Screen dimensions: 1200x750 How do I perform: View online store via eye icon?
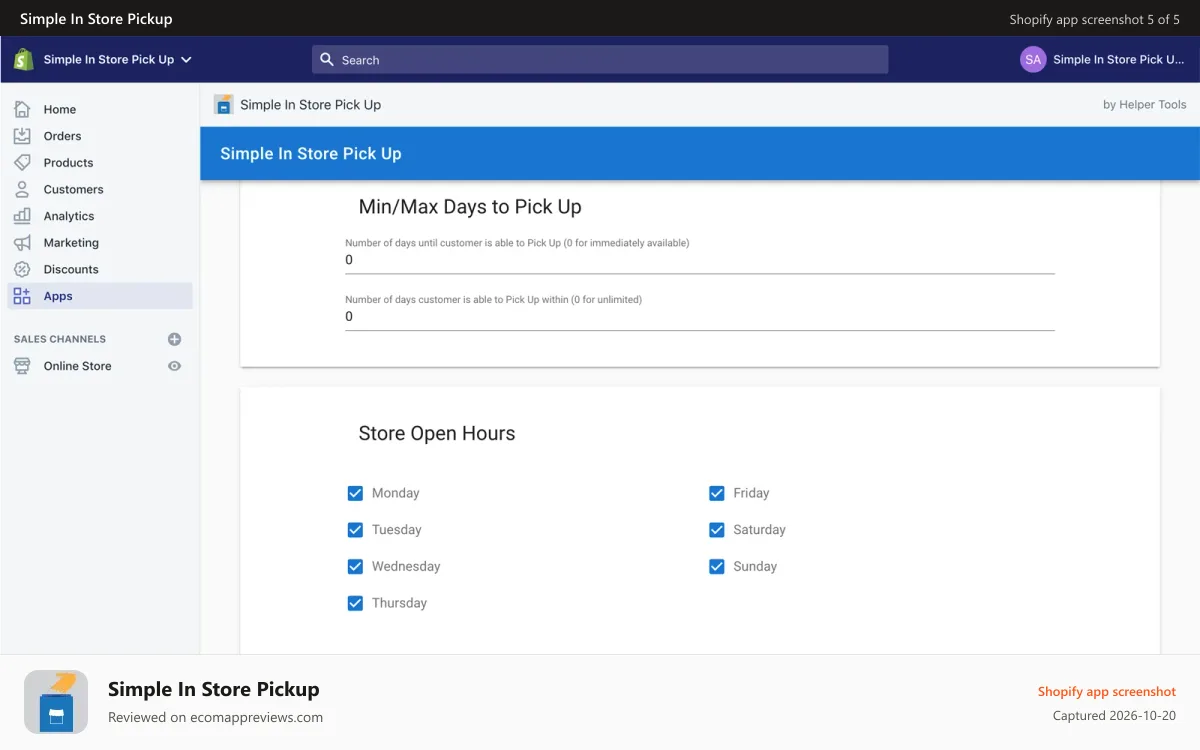(174, 366)
